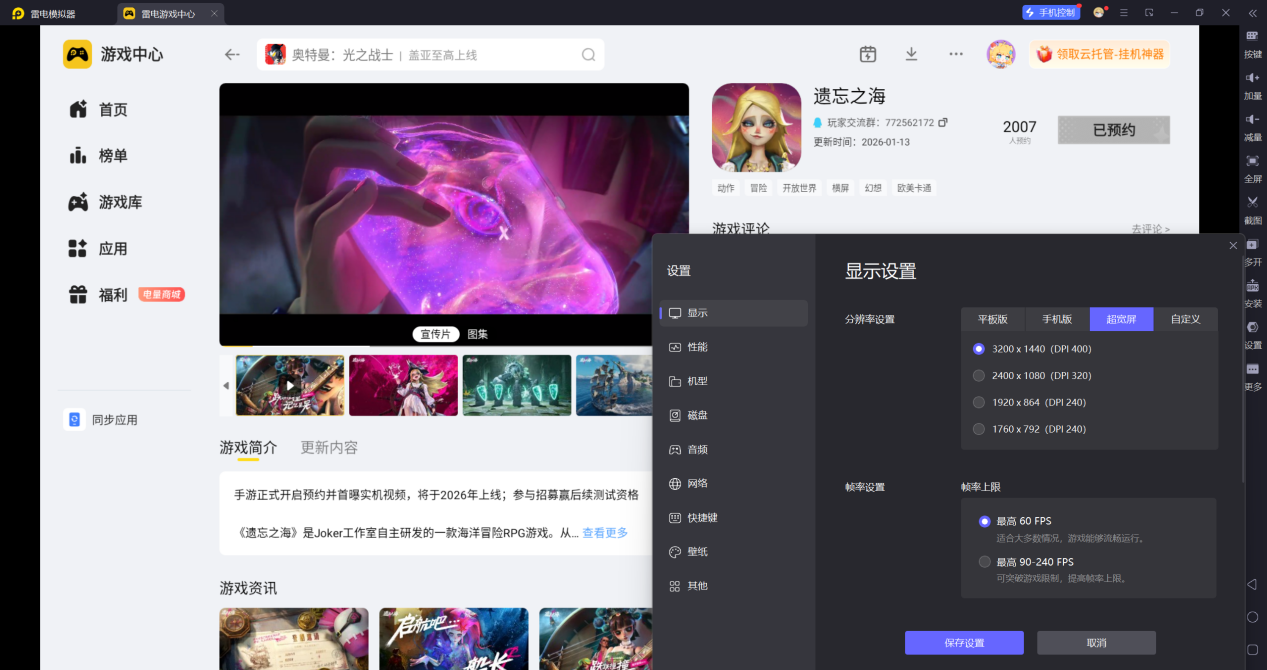Switch to 雷电游戏中心 window tab
The image size is (1267, 670).
pyautogui.click(x=170, y=14)
